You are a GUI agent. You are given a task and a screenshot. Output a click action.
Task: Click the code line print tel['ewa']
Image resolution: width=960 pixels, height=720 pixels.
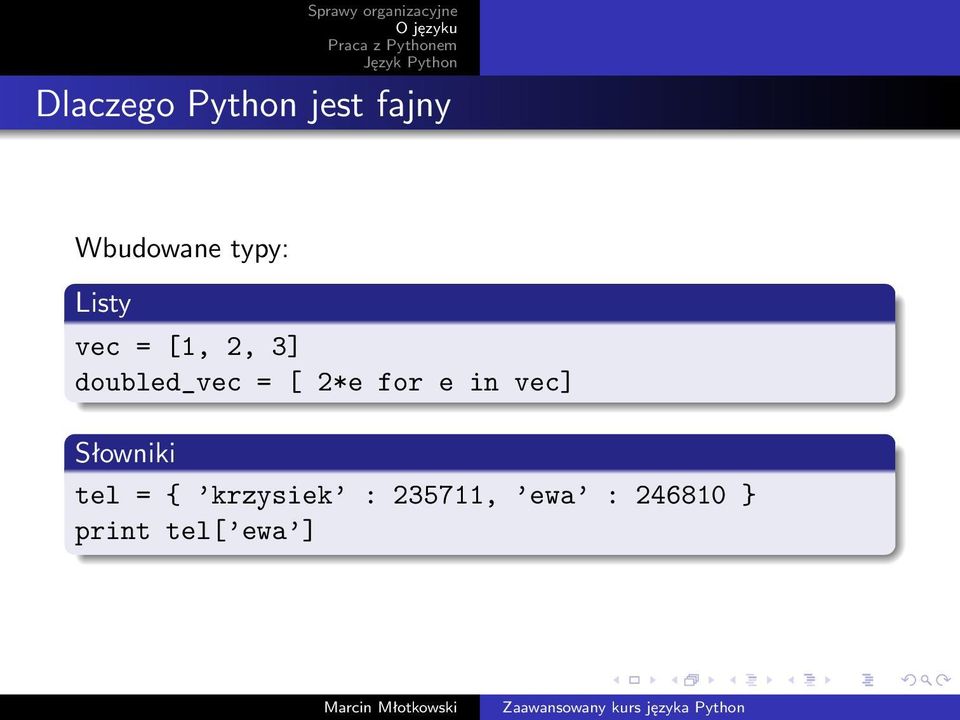coord(194,531)
